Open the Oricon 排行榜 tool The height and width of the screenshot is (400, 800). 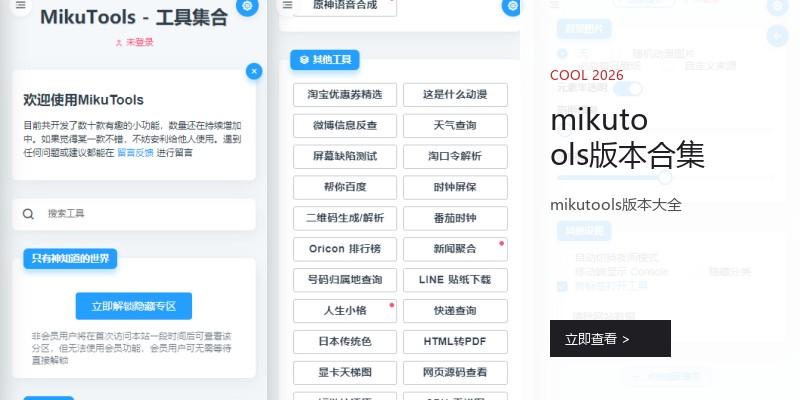pyautogui.click(x=345, y=249)
